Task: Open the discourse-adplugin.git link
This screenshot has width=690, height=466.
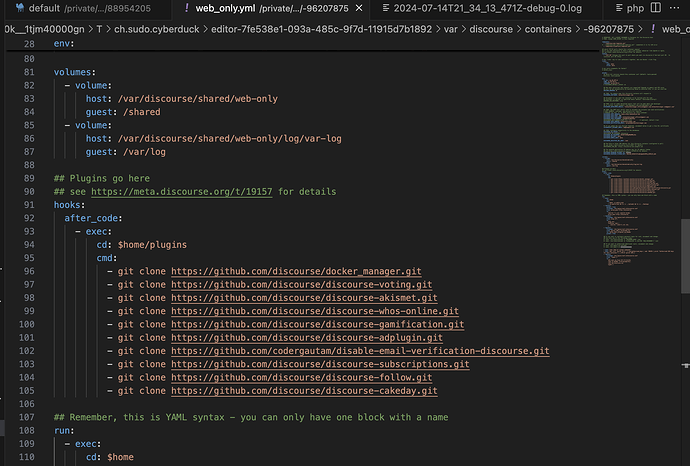Action: pos(307,338)
